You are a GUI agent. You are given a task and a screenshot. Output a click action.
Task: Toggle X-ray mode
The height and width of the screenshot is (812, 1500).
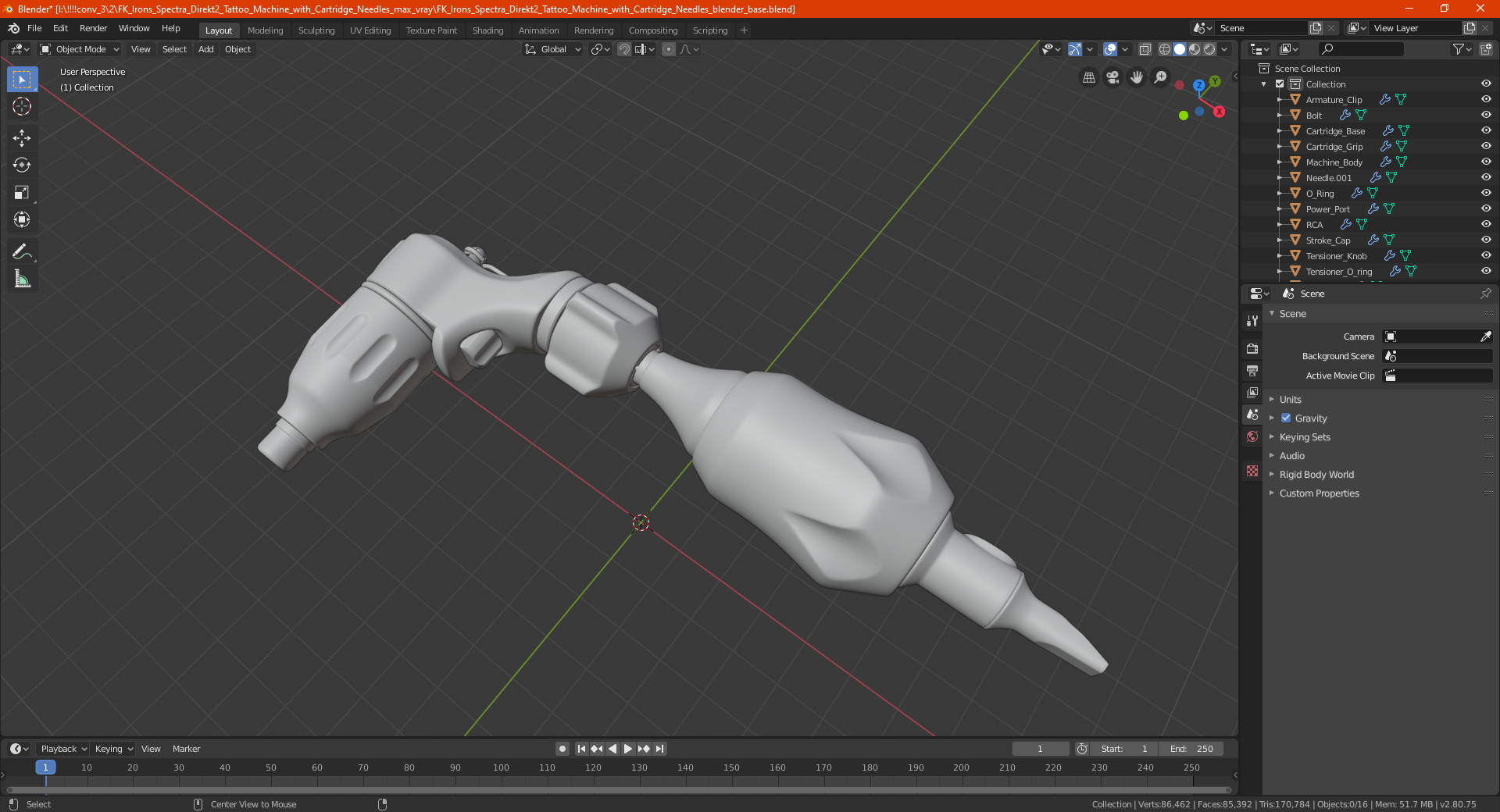tap(1145, 49)
